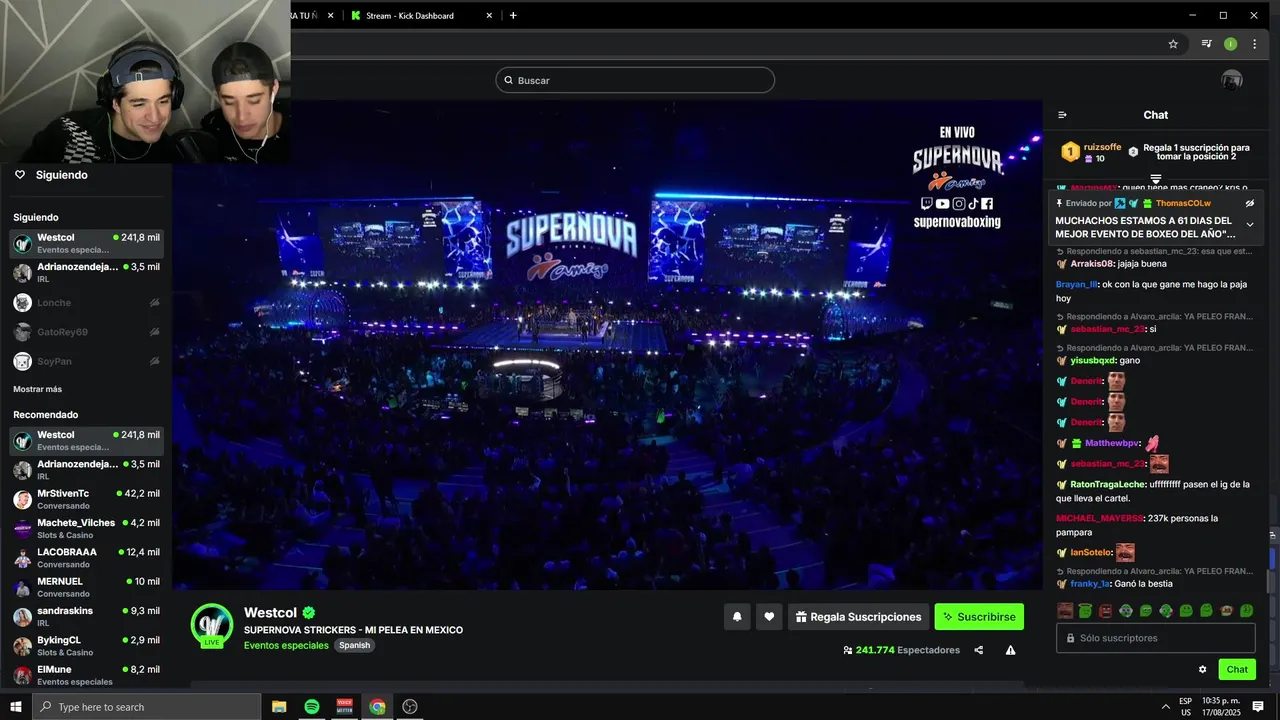Click the Spanish language tag

354,645
